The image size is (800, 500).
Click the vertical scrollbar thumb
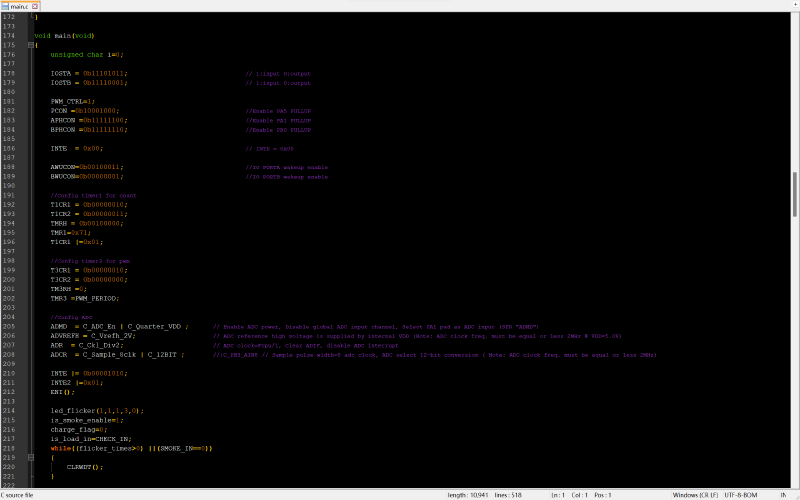tap(795, 194)
